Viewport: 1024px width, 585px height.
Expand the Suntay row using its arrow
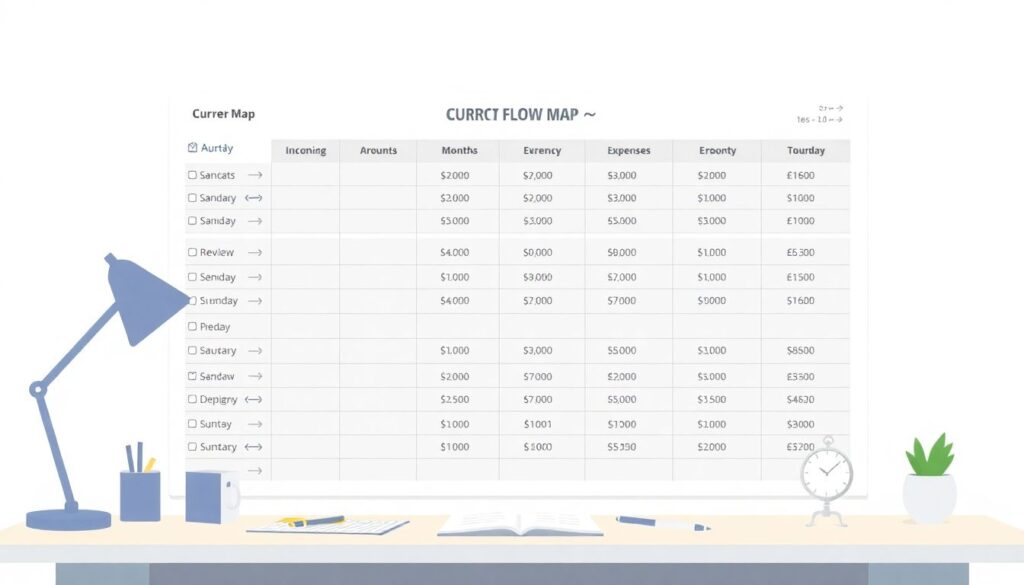pos(255,424)
